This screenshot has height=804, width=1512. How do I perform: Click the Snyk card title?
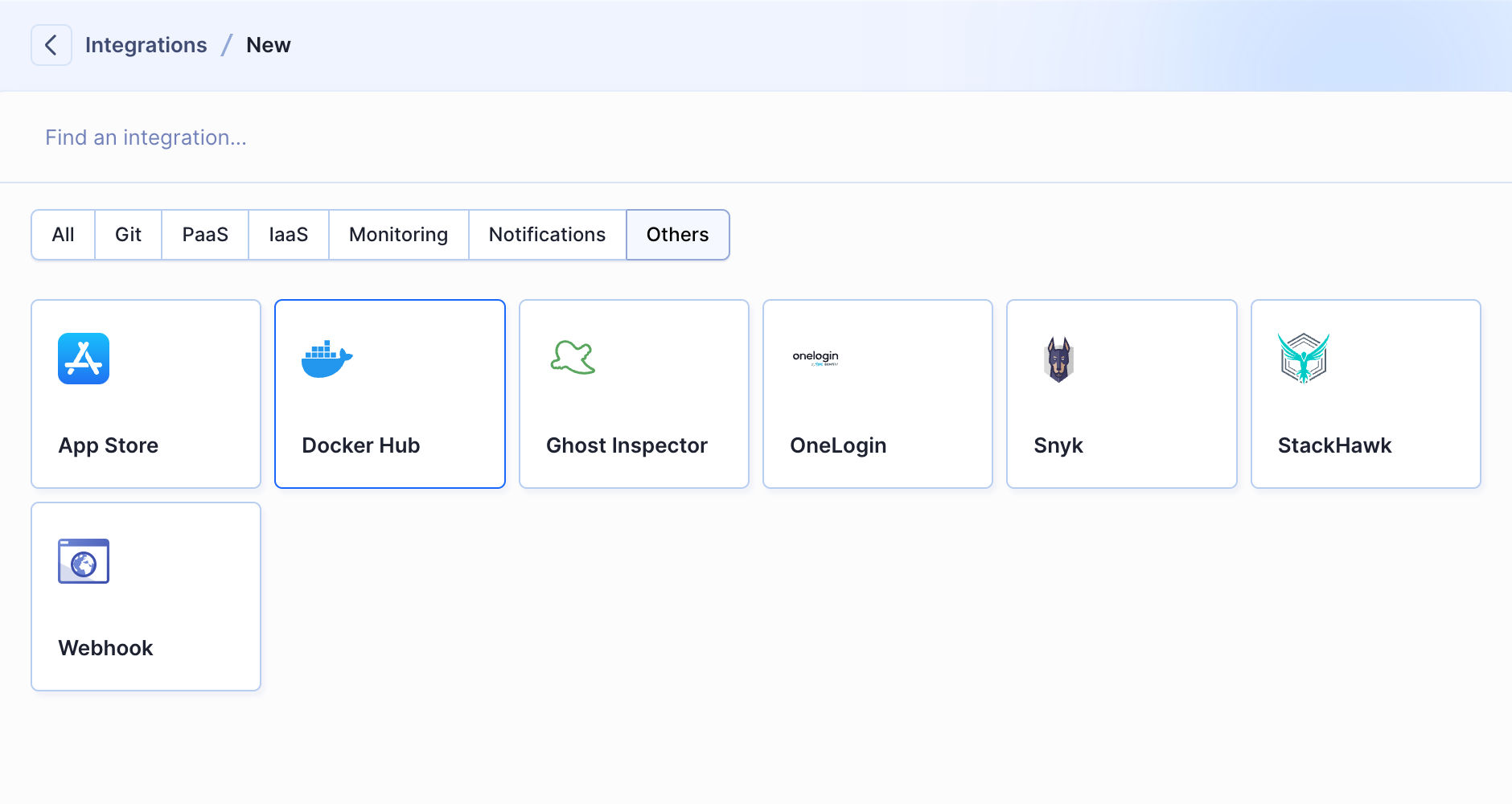point(1058,445)
